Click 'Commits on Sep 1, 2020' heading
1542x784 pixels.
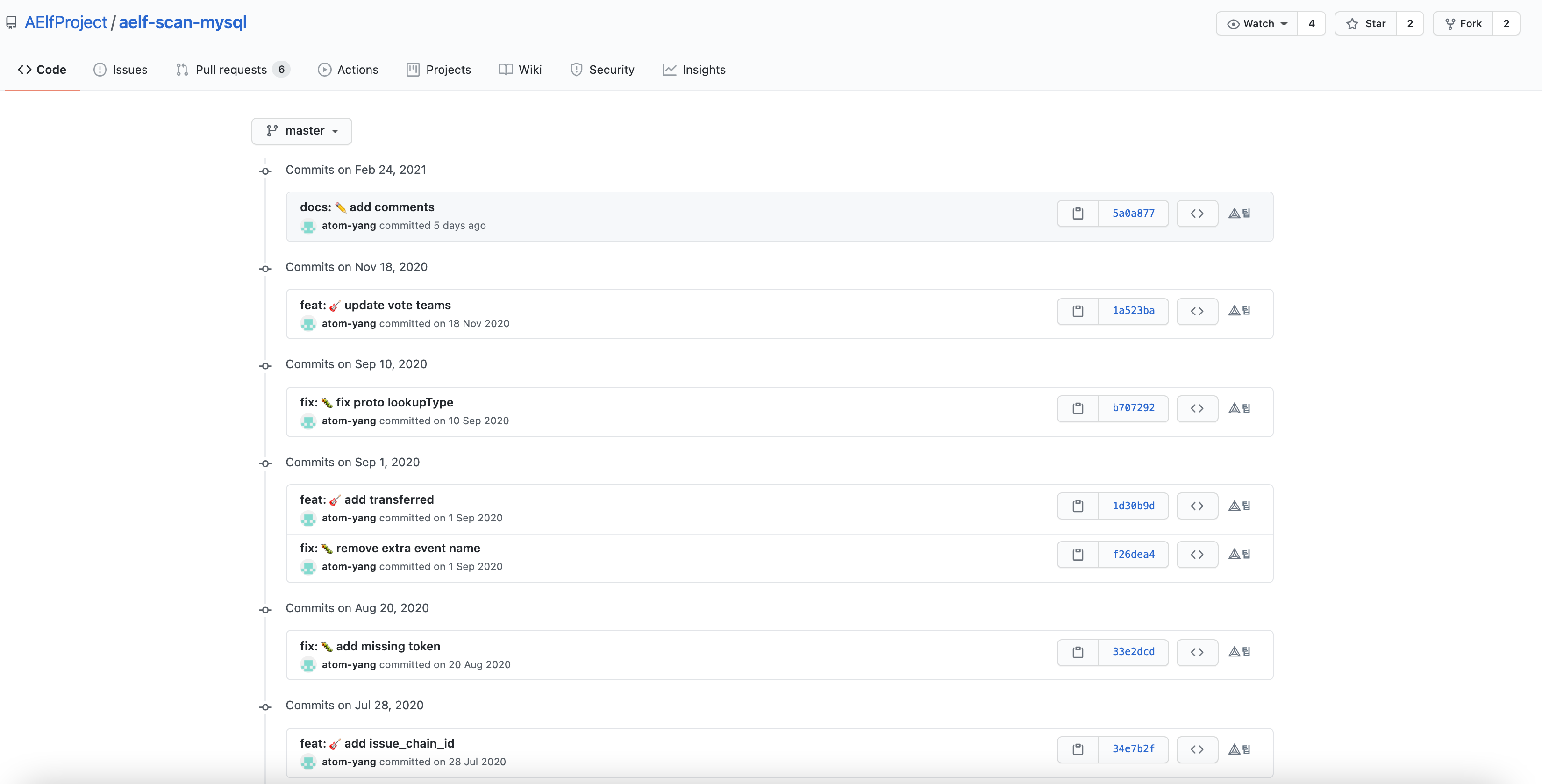tap(353, 463)
